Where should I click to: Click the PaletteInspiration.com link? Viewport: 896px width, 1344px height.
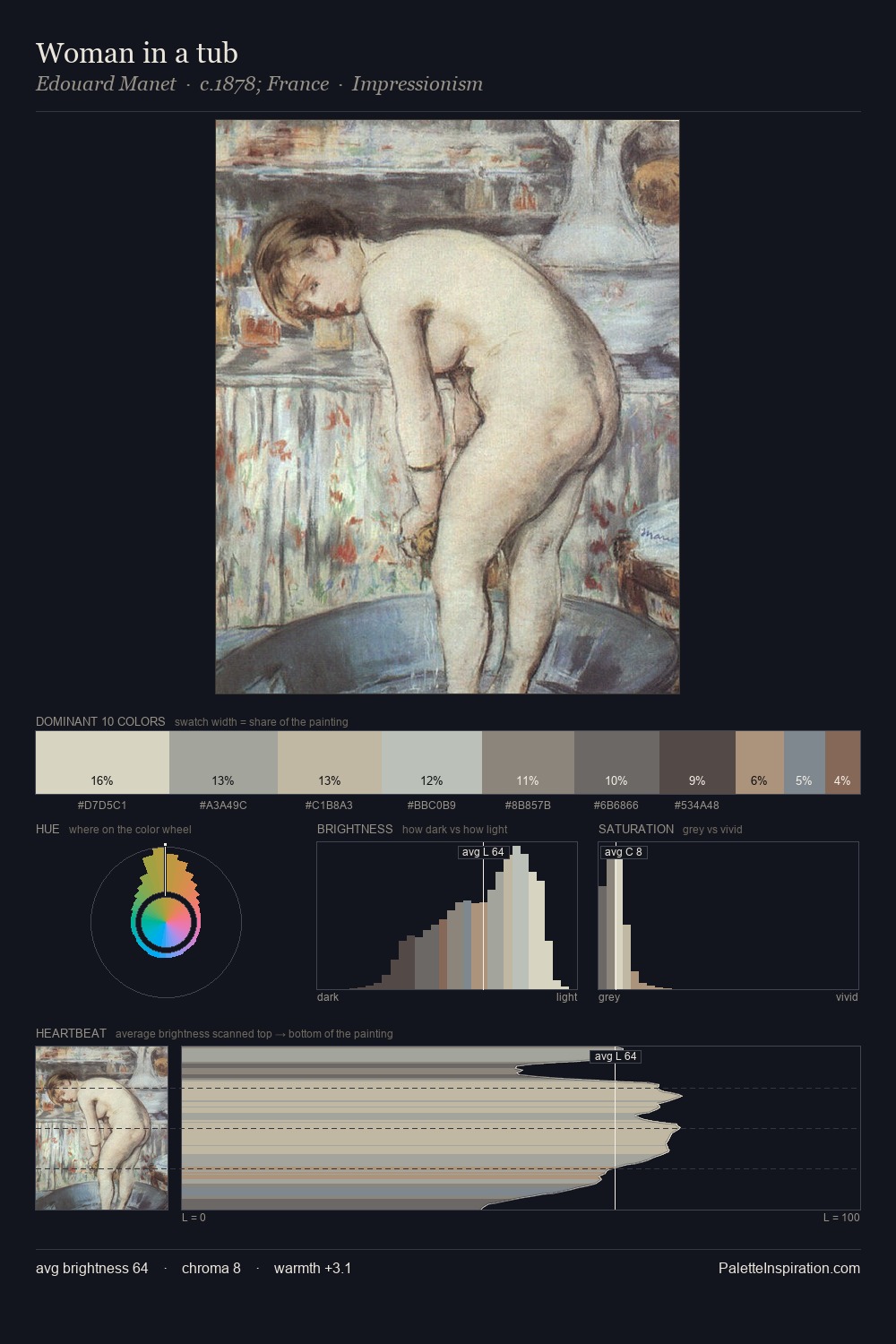pos(789,1268)
